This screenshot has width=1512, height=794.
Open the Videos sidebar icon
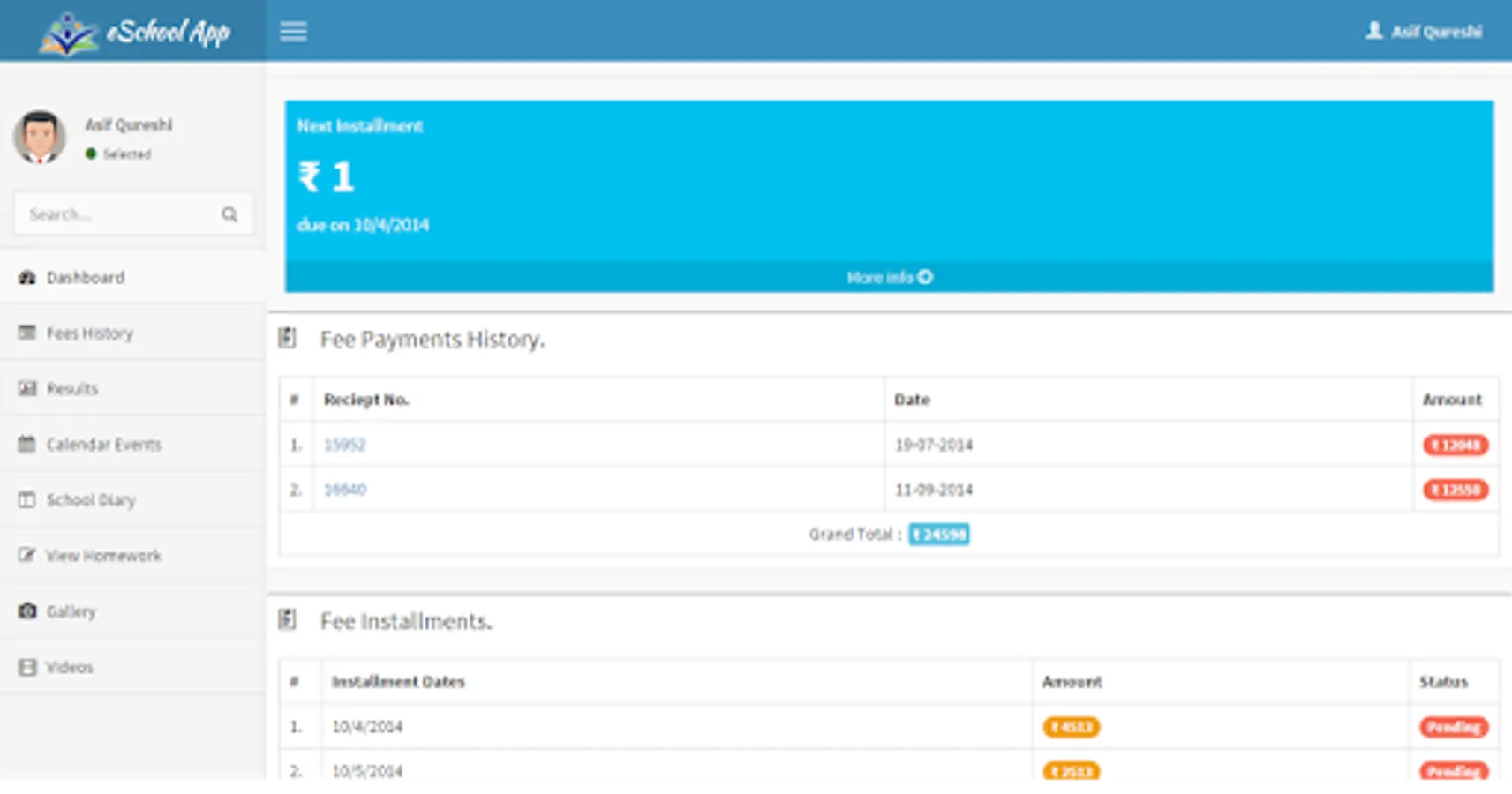pyautogui.click(x=26, y=666)
